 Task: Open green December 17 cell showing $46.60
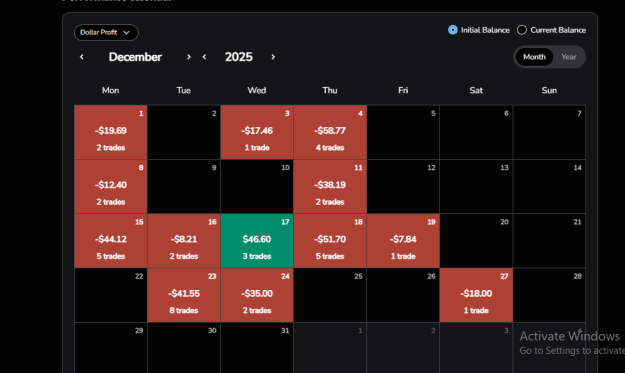click(x=257, y=241)
